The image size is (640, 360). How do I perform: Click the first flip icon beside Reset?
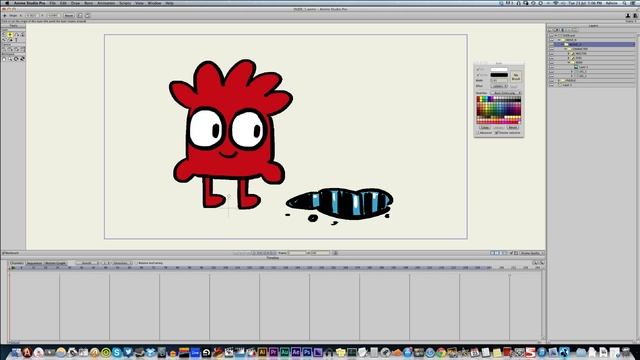(x=80, y=16)
